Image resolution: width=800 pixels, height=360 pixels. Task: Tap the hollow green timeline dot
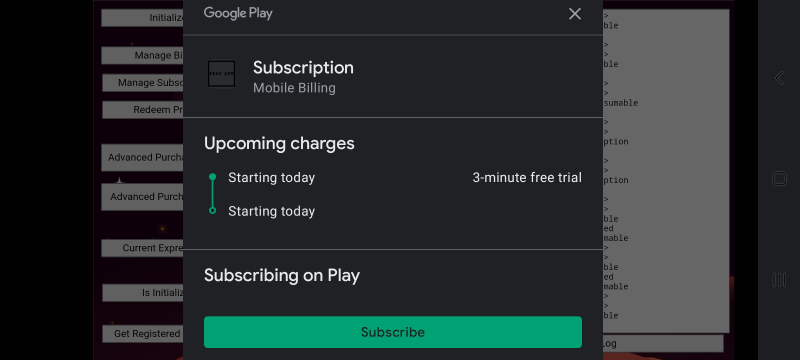(213, 210)
